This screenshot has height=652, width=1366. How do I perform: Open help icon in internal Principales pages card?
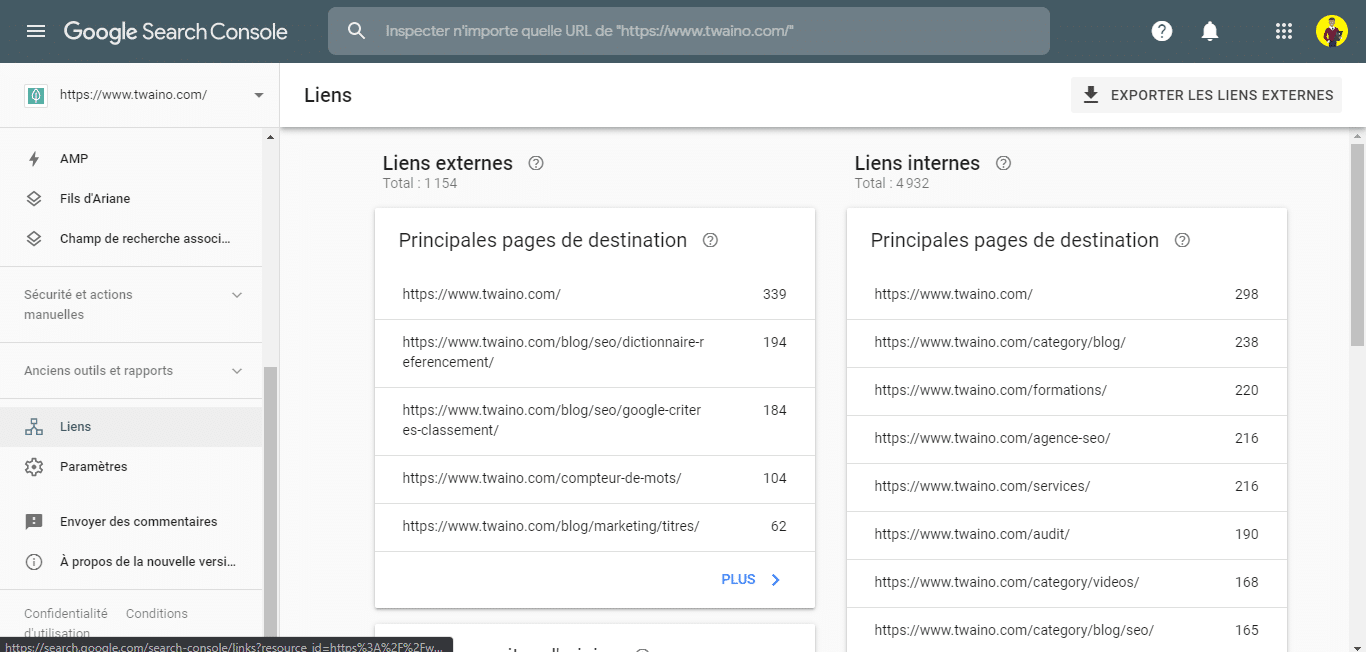tap(1182, 240)
